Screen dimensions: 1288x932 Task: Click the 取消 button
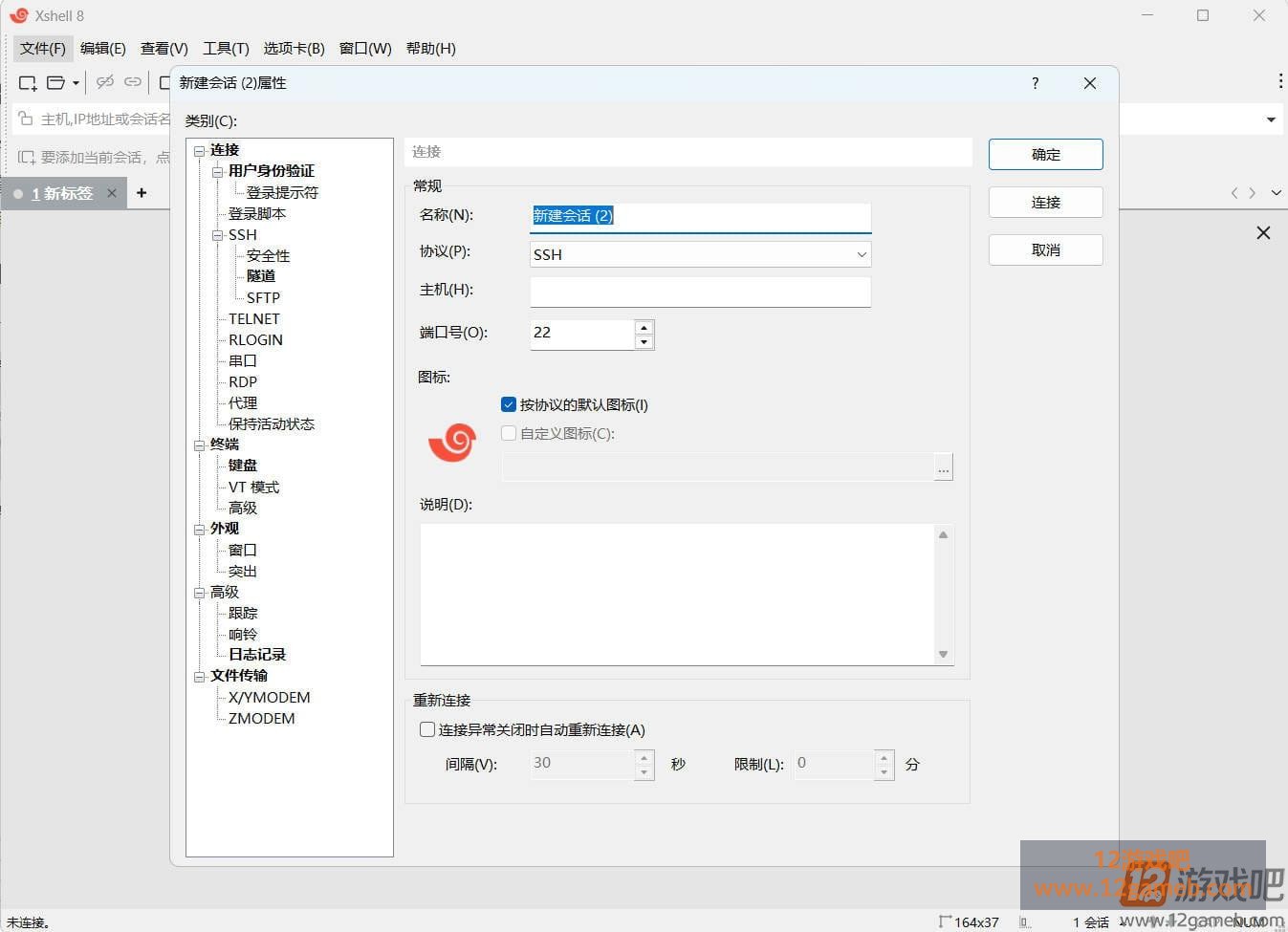pos(1045,250)
